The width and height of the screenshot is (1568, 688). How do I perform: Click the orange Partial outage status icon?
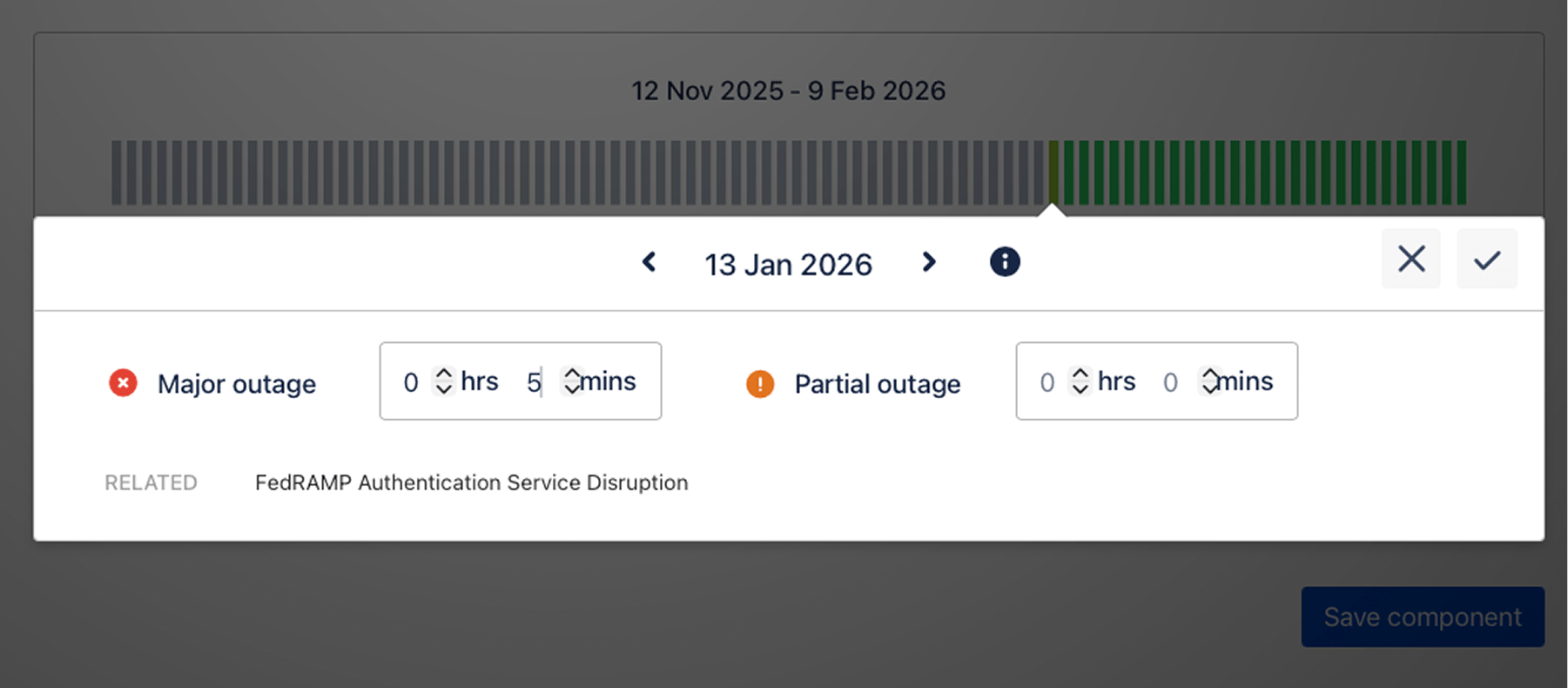(759, 383)
